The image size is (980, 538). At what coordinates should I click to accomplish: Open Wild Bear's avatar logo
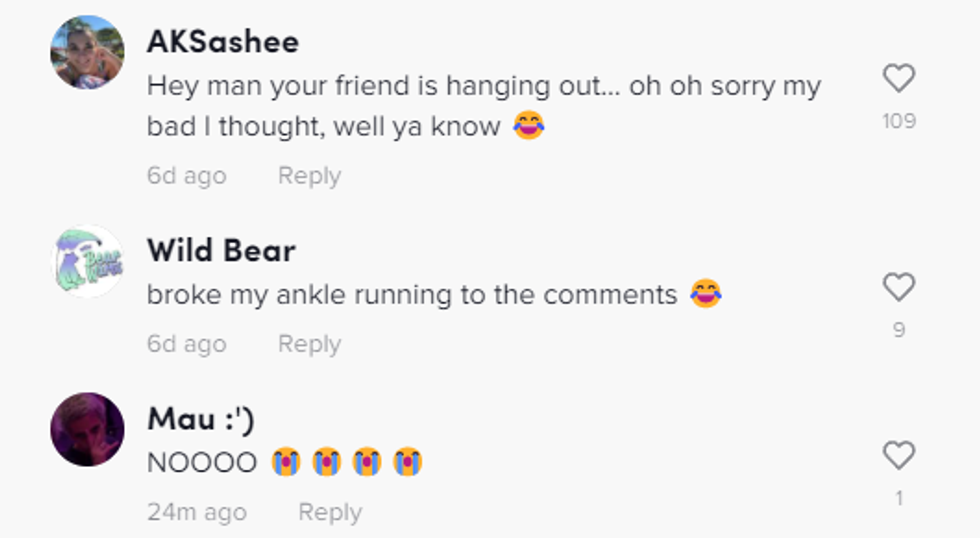(88, 262)
